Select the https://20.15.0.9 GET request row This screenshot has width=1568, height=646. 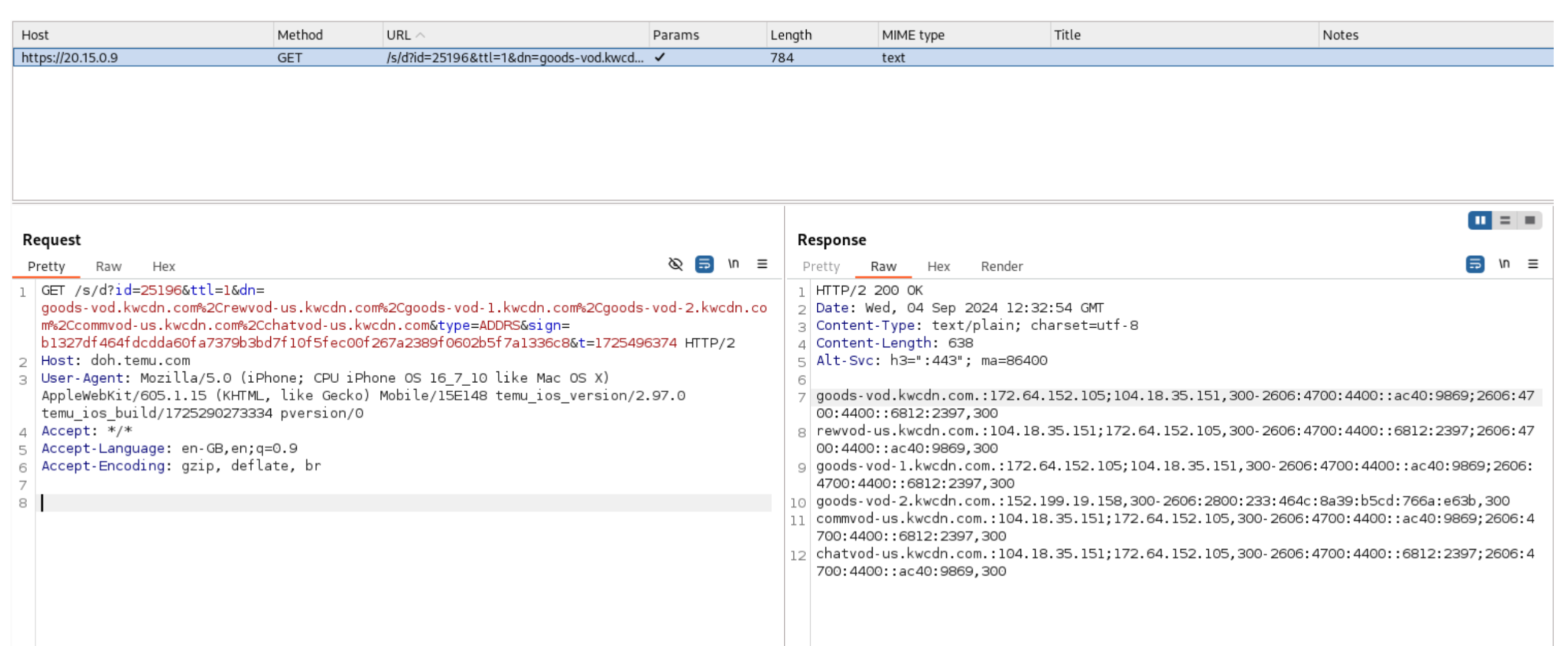point(69,58)
